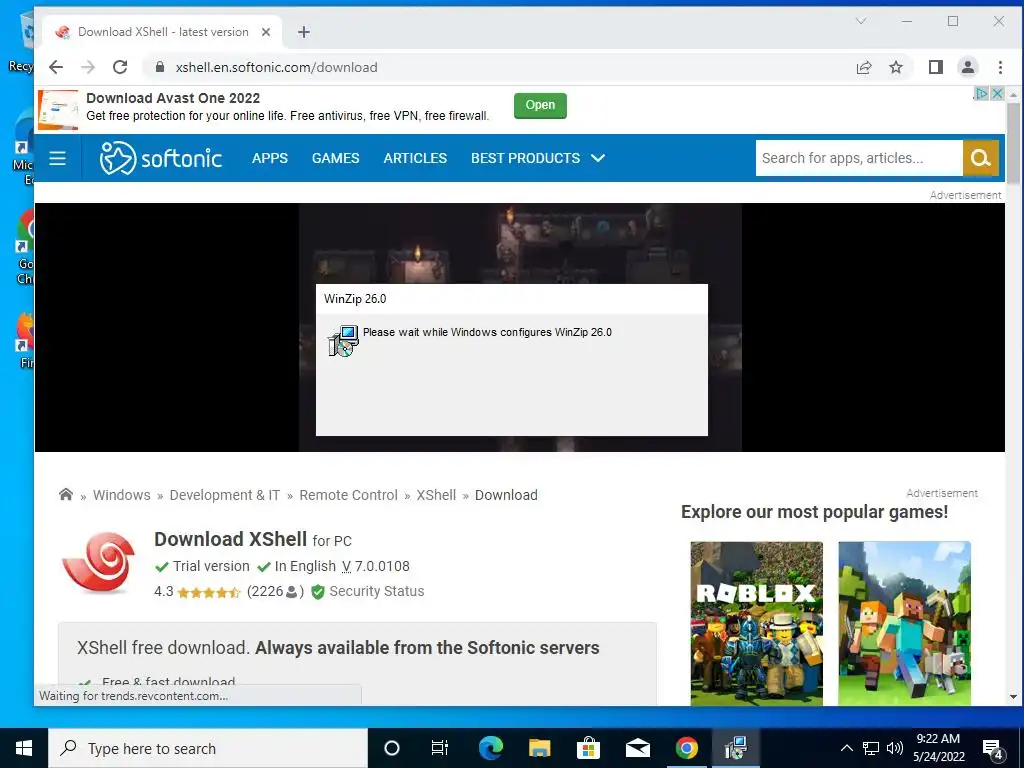Click the XShell red shell logo
The image size is (1024, 768).
click(99, 563)
